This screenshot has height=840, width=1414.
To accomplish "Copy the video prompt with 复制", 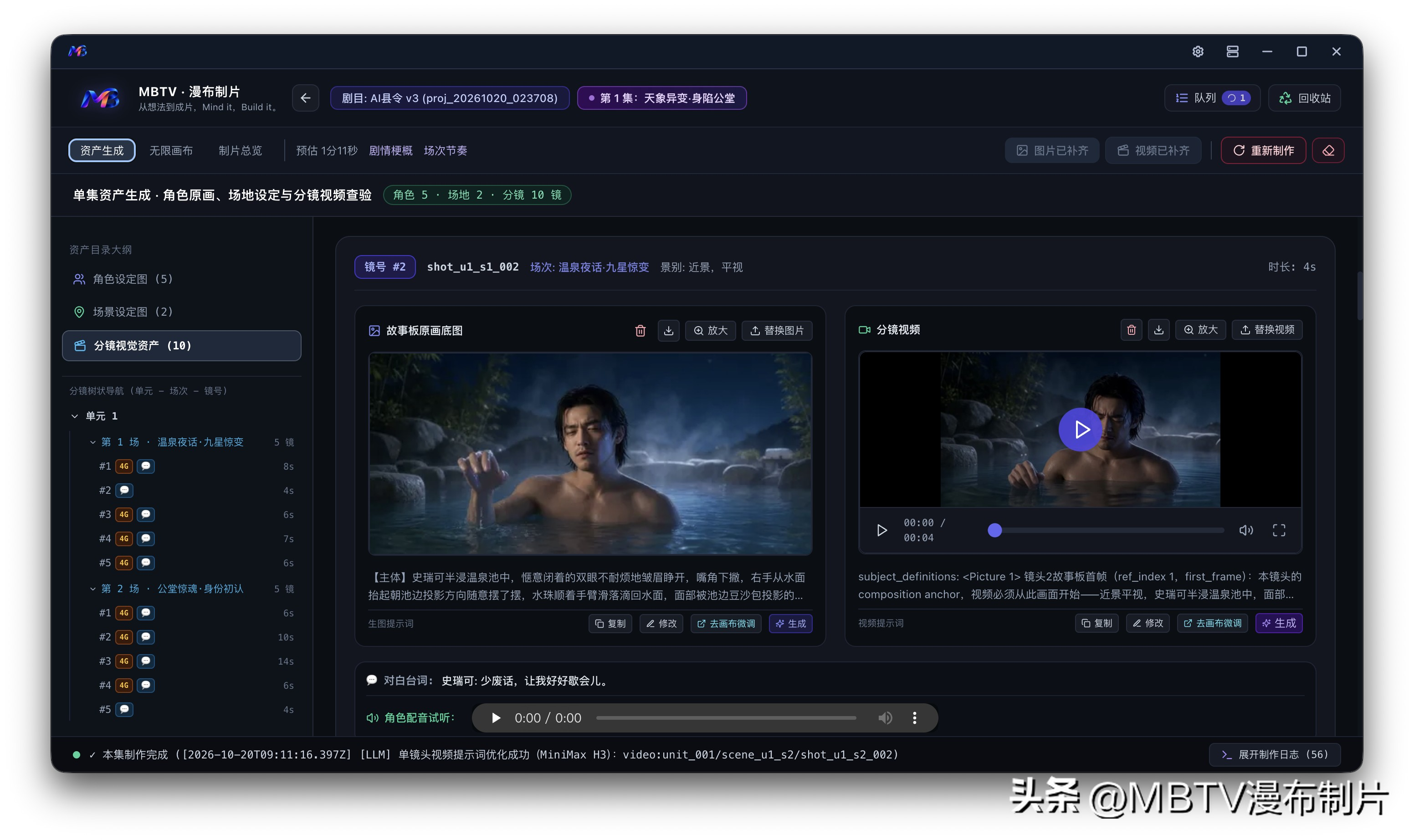I will point(1096,623).
